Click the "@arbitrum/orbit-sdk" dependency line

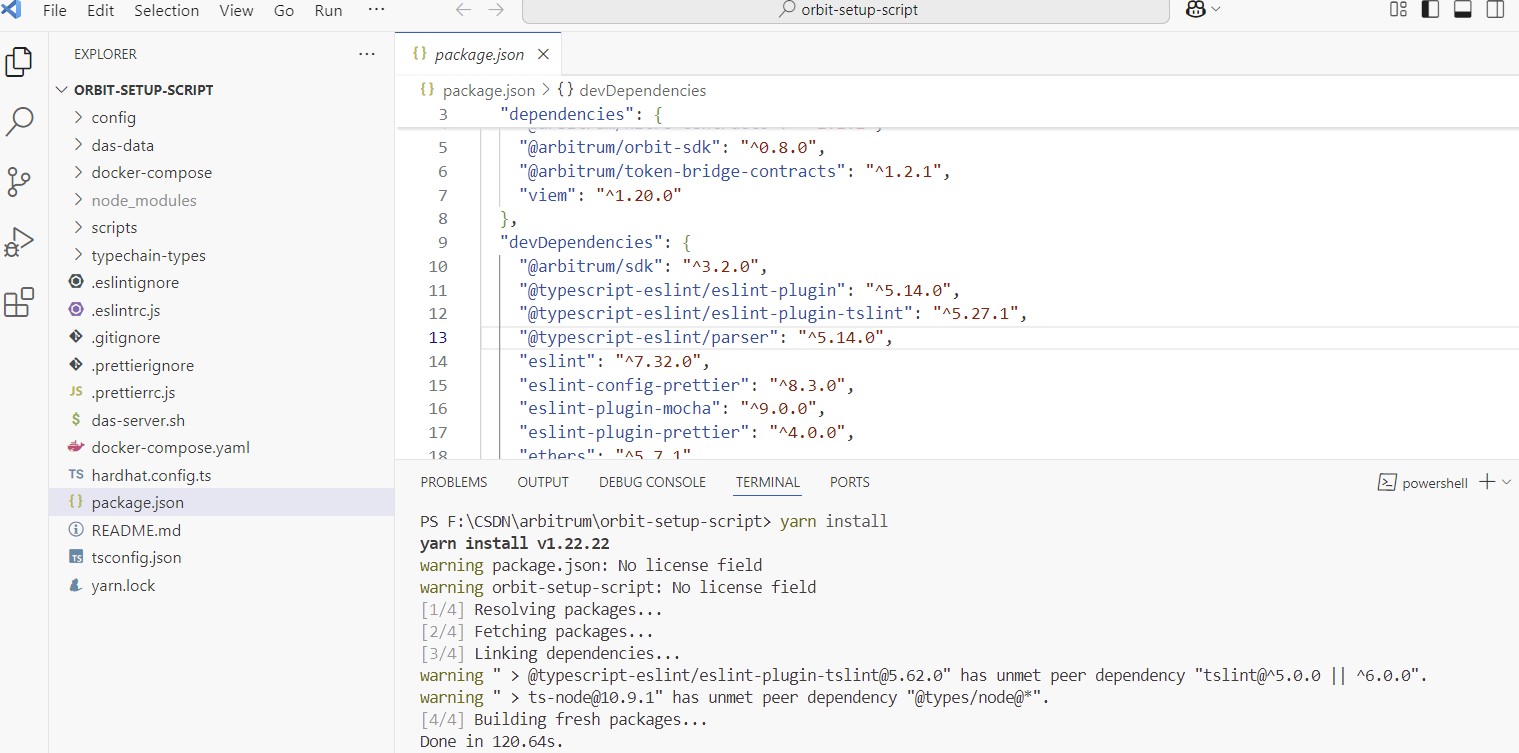coord(672,148)
